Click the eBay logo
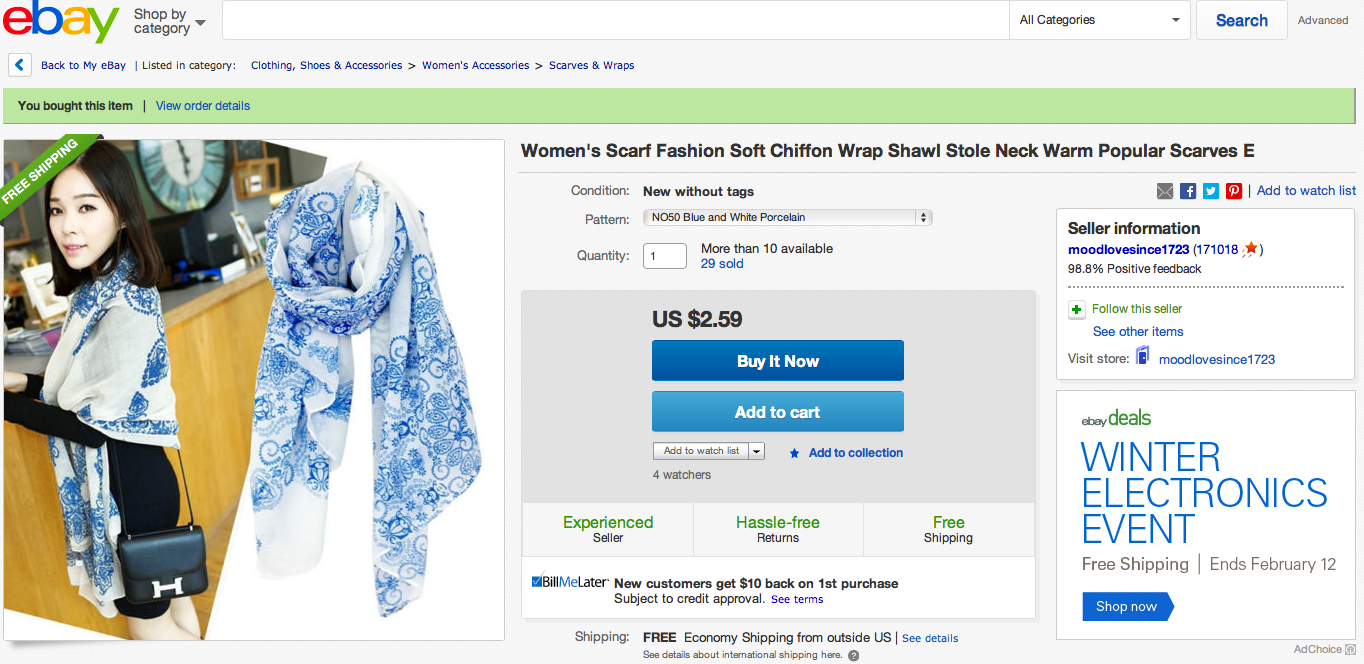1364x664 pixels. [x=61, y=22]
